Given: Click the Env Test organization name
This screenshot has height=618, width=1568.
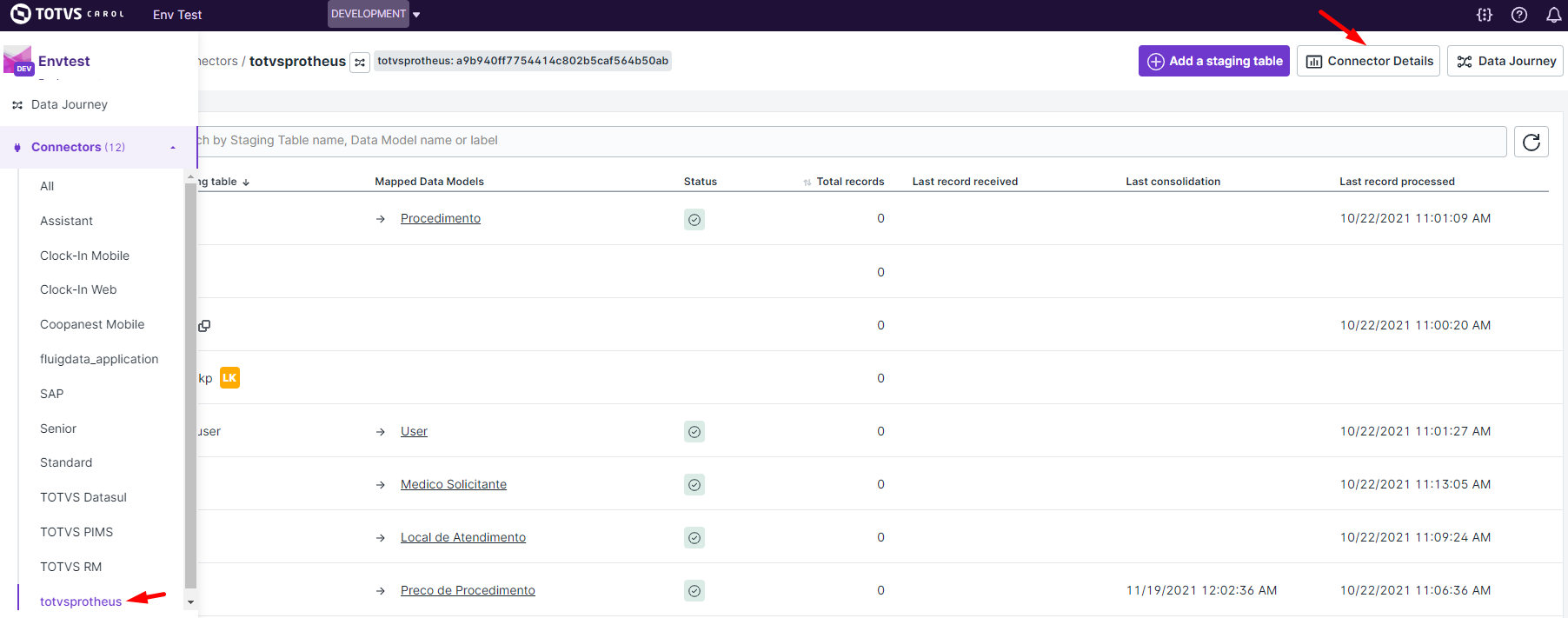Looking at the screenshot, I should click(x=177, y=15).
